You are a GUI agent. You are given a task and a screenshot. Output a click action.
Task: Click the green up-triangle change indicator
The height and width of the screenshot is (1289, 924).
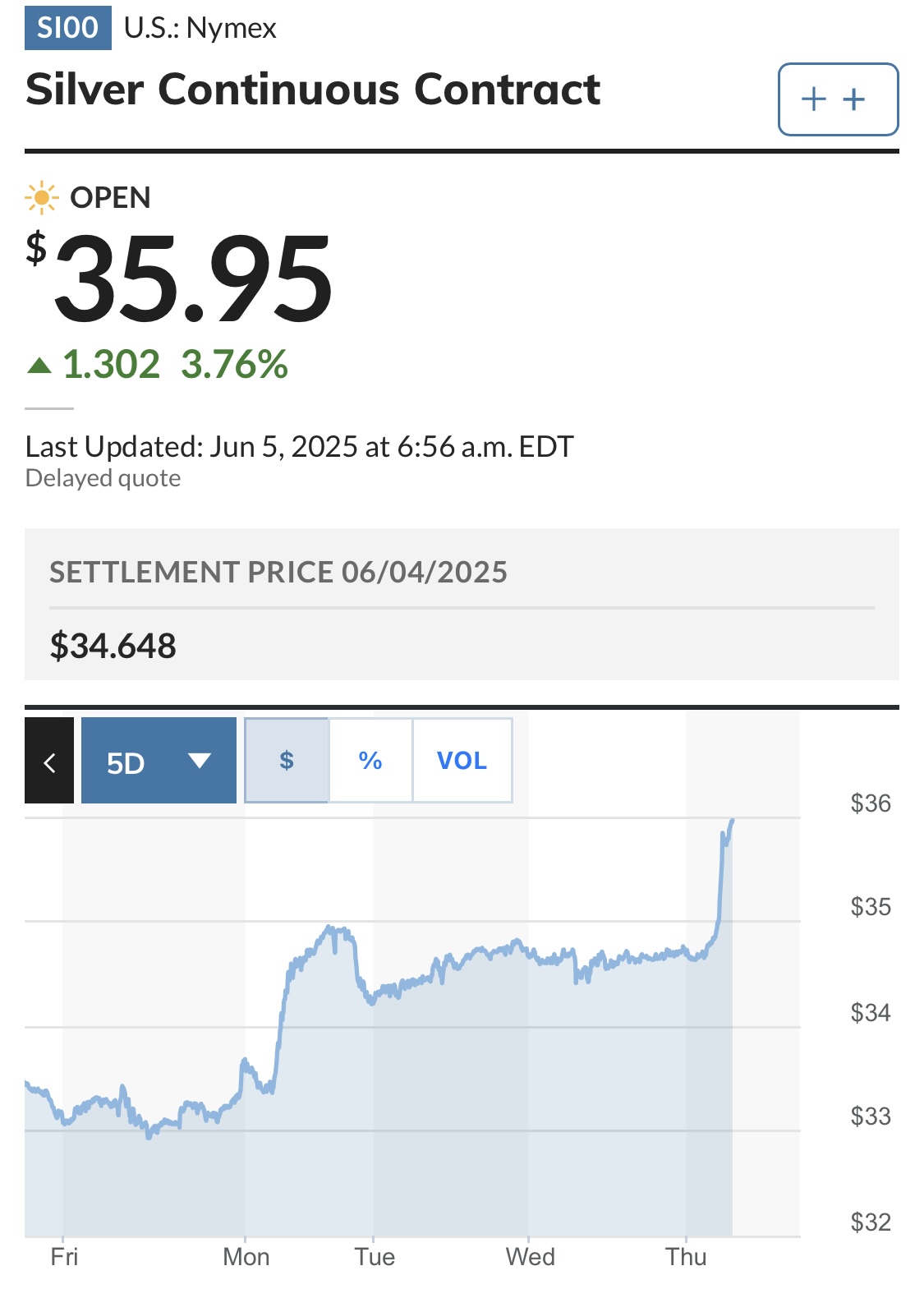39,365
